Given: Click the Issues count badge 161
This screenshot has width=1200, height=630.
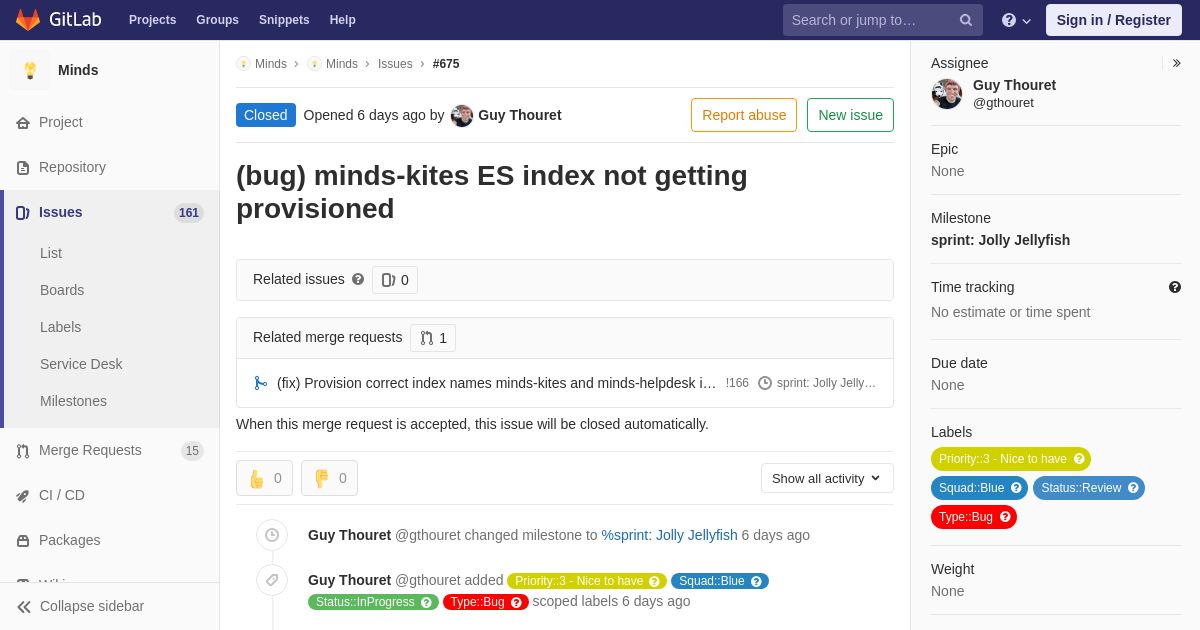Looking at the screenshot, I should tap(189, 213).
